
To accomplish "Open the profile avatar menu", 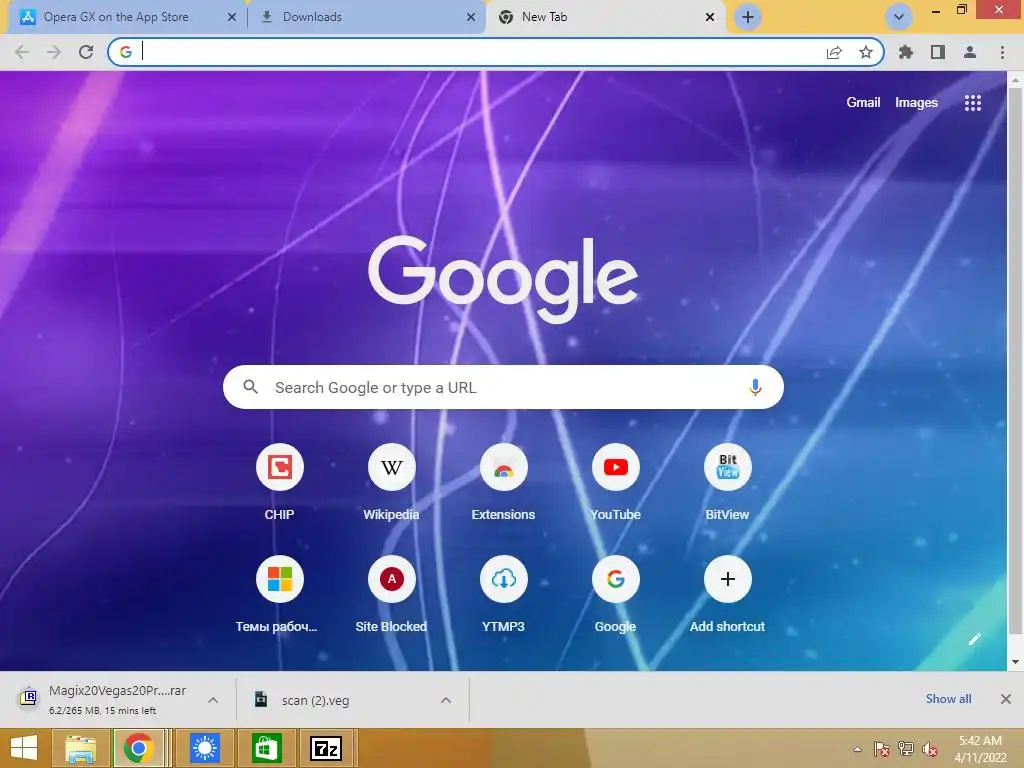I will [x=970, y=52].
